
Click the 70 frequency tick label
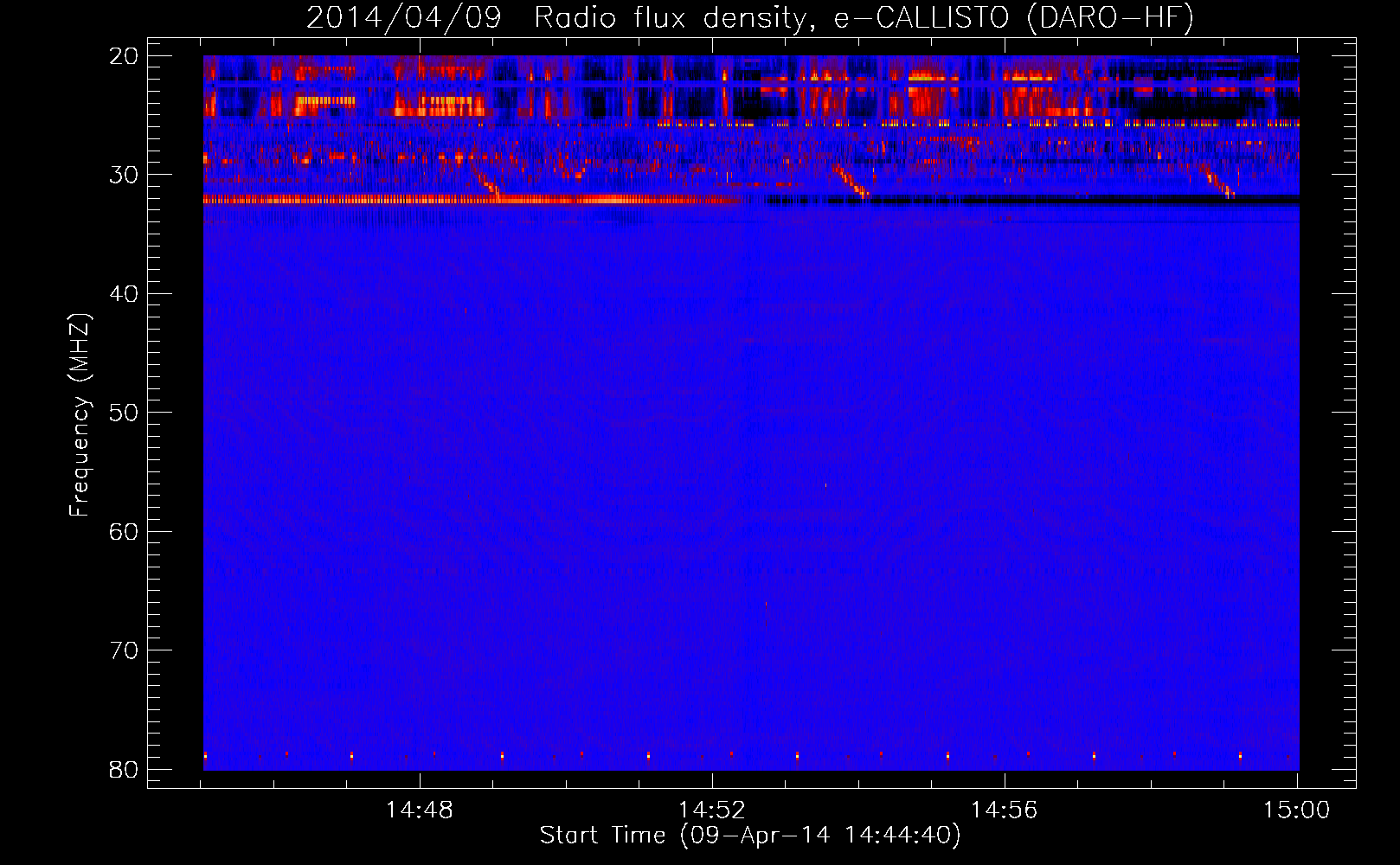(124, 650)
